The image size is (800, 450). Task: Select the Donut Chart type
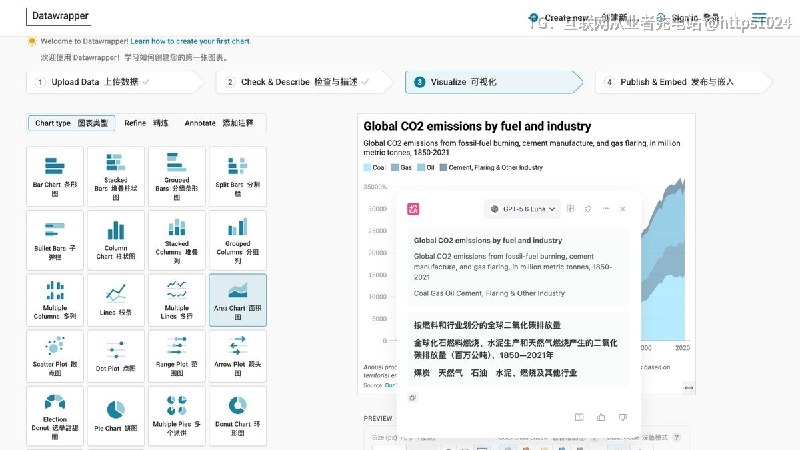[238, 416]
